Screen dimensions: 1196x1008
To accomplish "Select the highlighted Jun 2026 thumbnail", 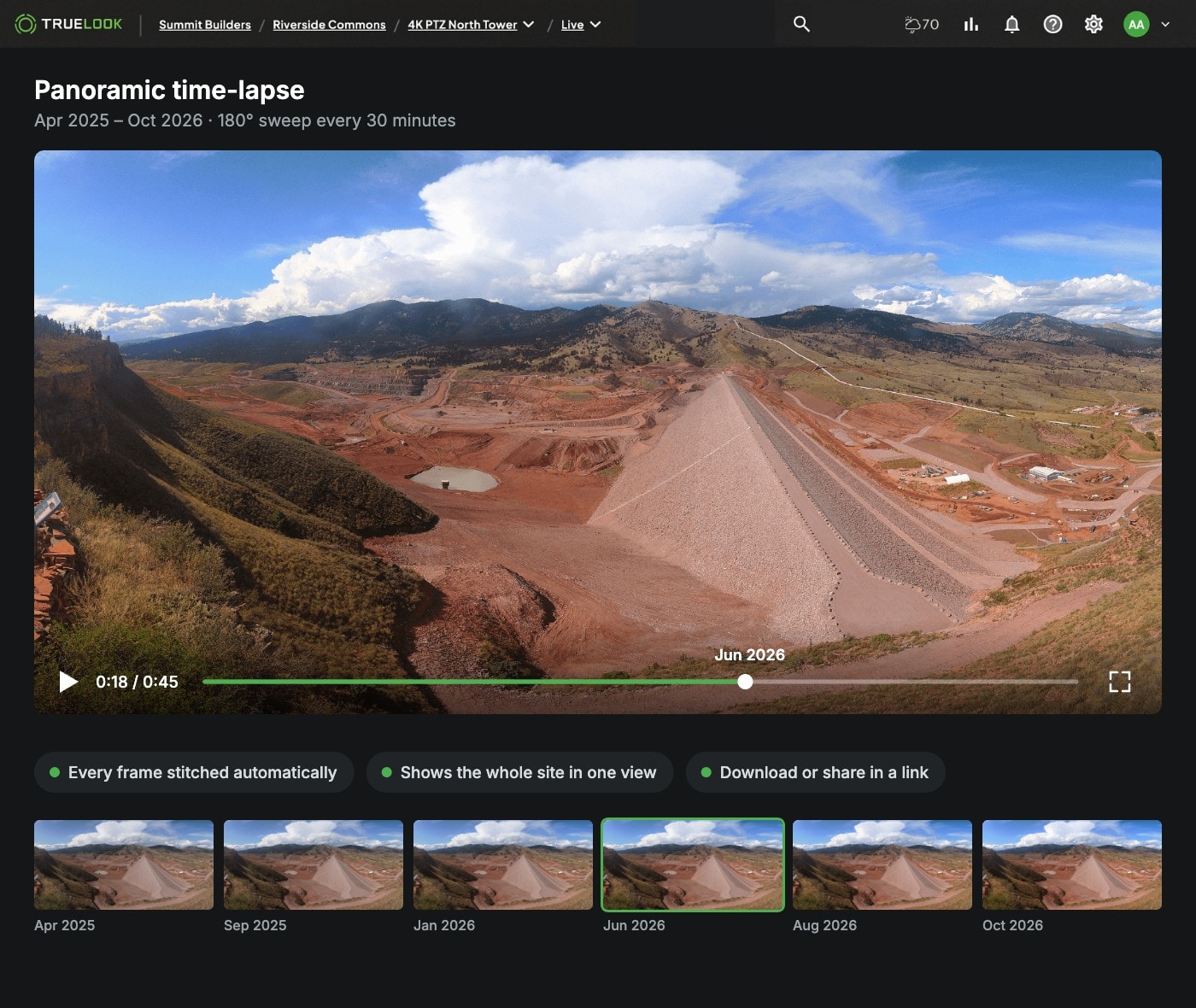I will point(693,864).
